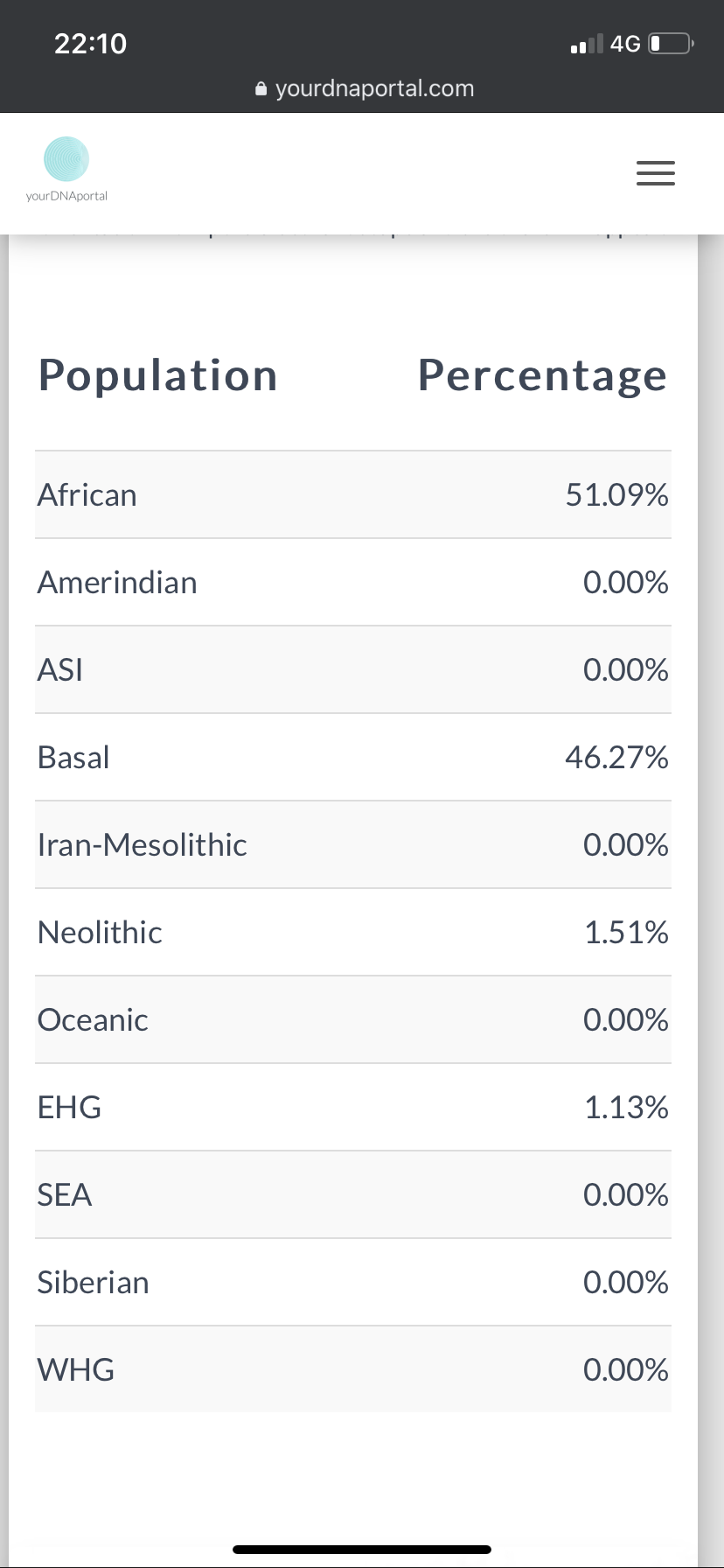The height and width of the screenshot is (1568, 724).
Task: Tap the lock icon beside the URL
Action: (261, 88)
